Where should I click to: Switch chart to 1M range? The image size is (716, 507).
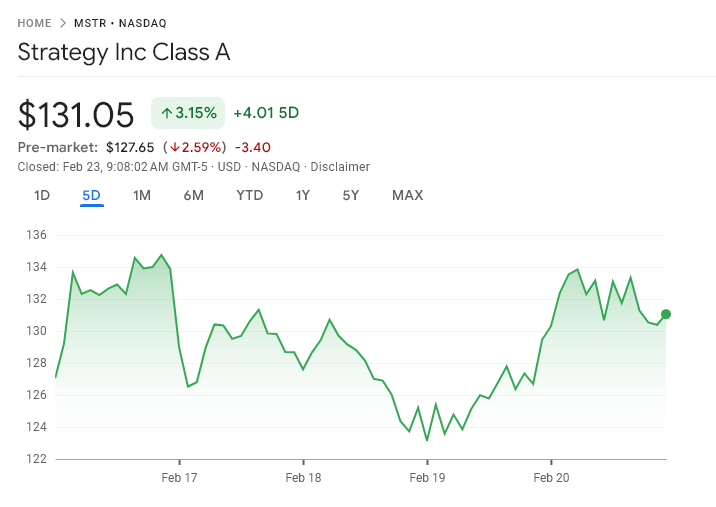142,195
